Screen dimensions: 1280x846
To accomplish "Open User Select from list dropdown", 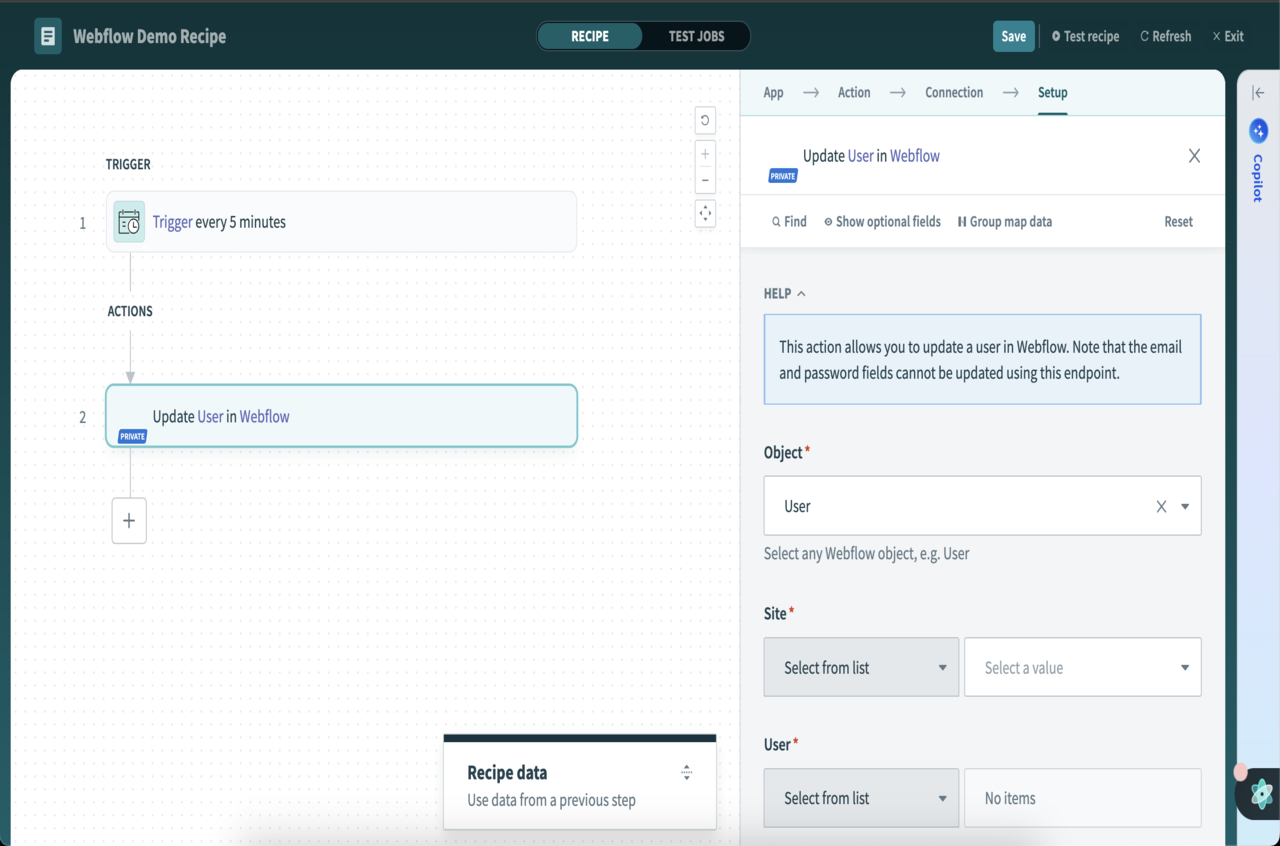I will (x=861, y=798).
